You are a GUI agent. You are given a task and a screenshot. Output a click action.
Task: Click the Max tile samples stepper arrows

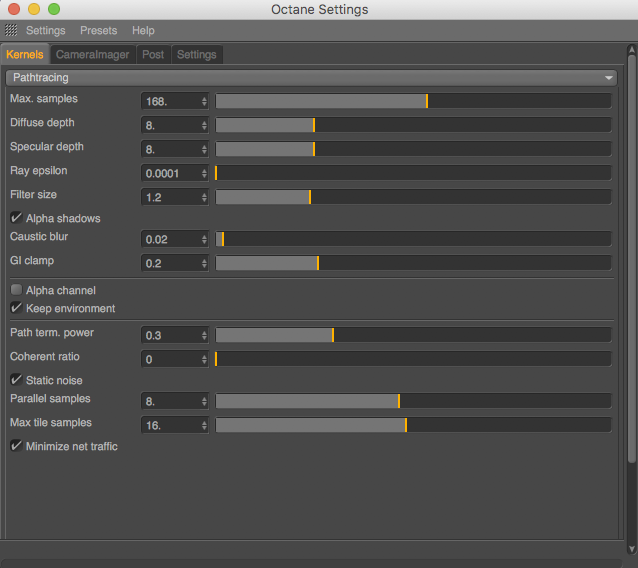click(x=204, y=426)
